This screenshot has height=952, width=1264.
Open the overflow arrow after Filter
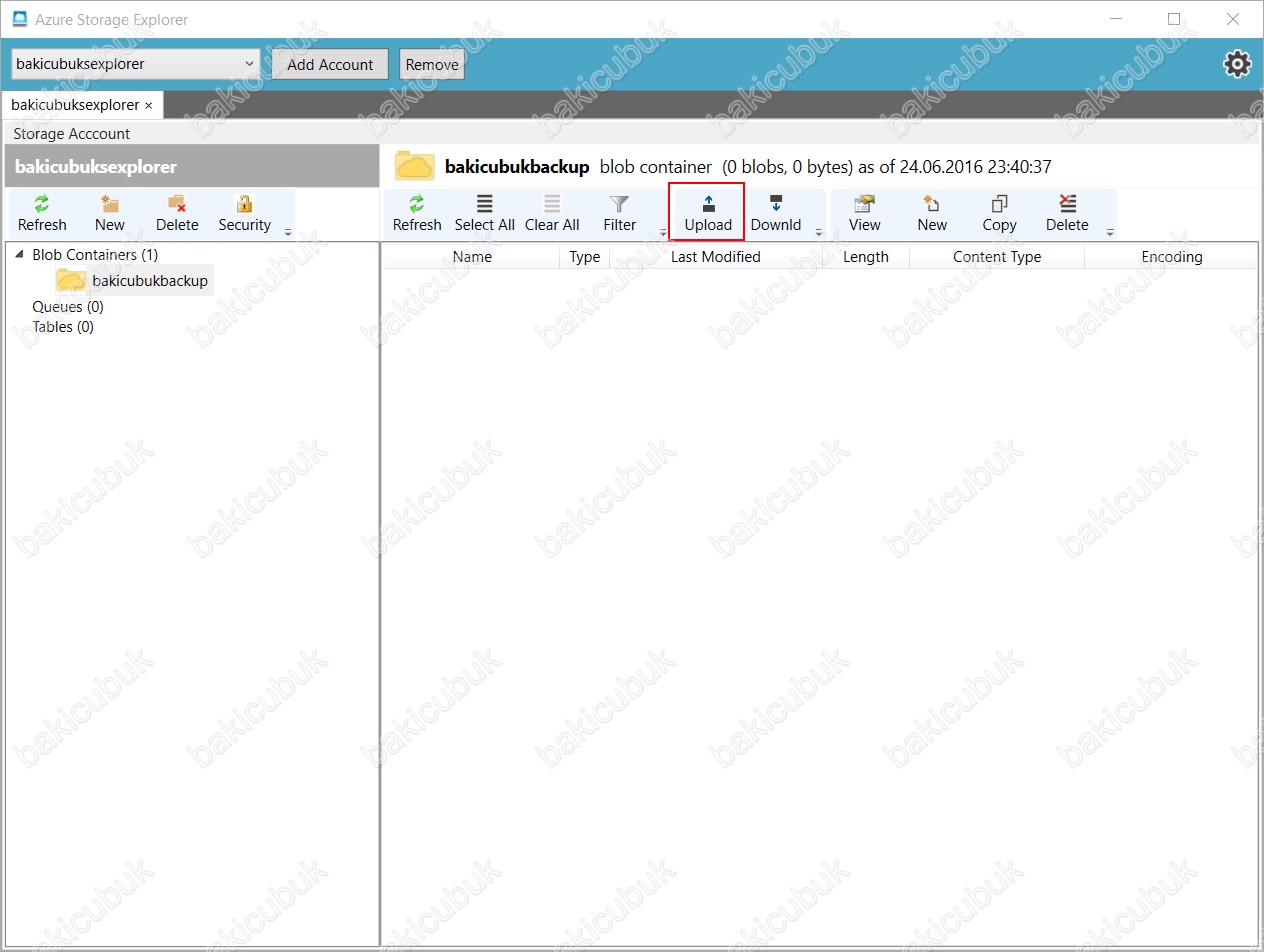pos(662,232)
